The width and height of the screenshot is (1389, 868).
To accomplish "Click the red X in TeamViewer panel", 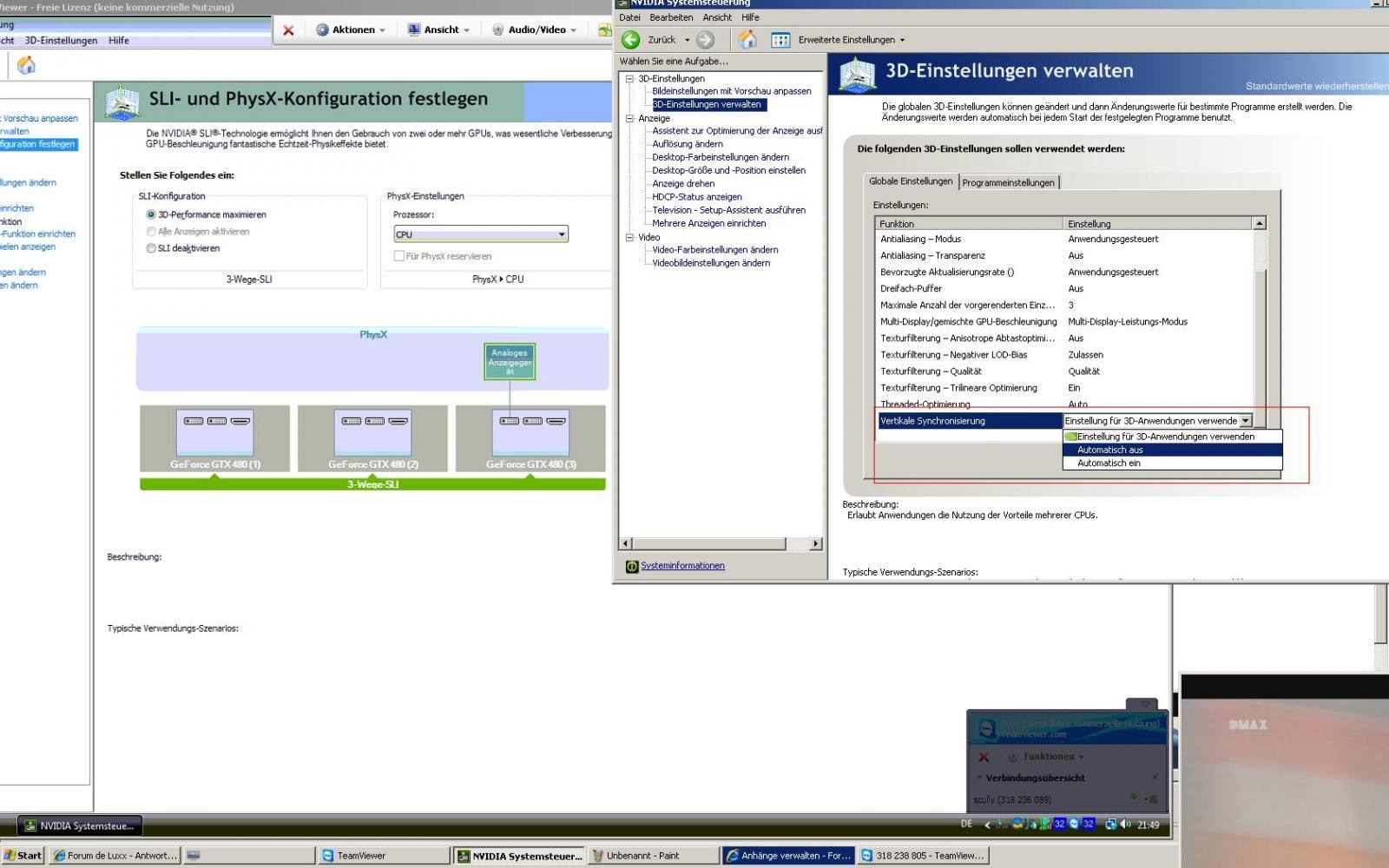I will coord(984,757).
